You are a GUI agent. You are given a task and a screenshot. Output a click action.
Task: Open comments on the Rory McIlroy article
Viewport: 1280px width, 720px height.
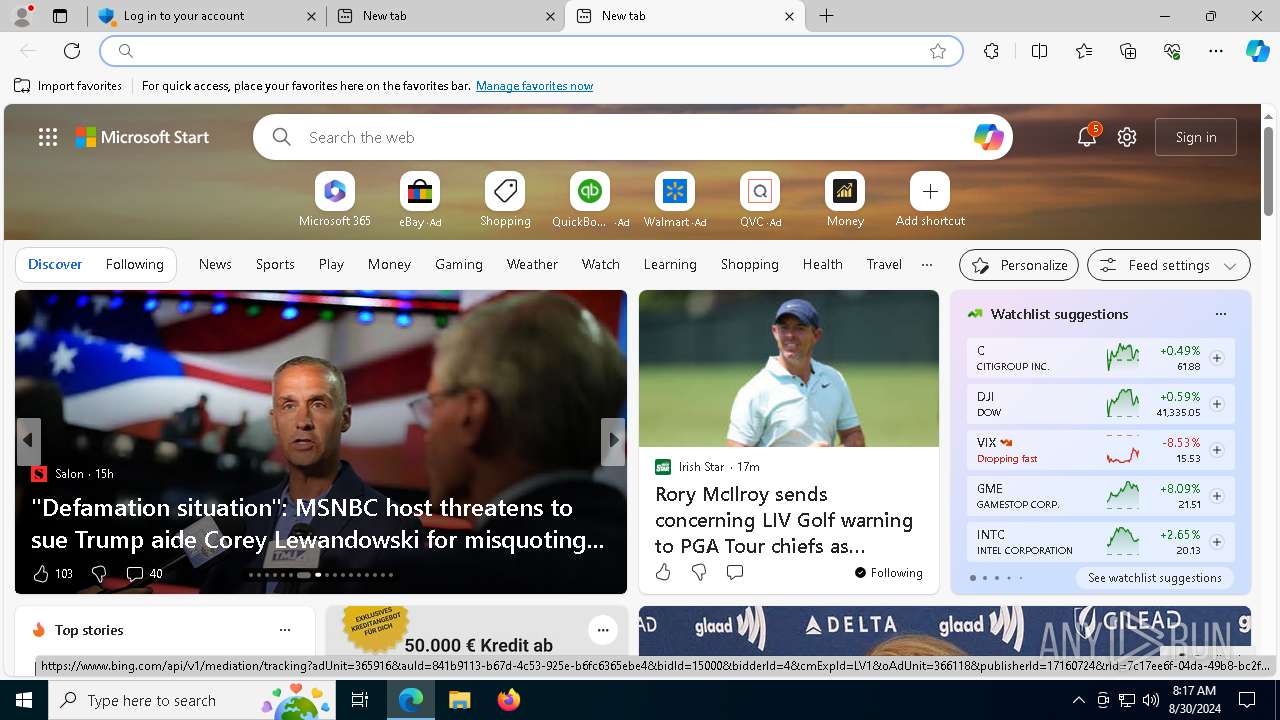[735, 572]
